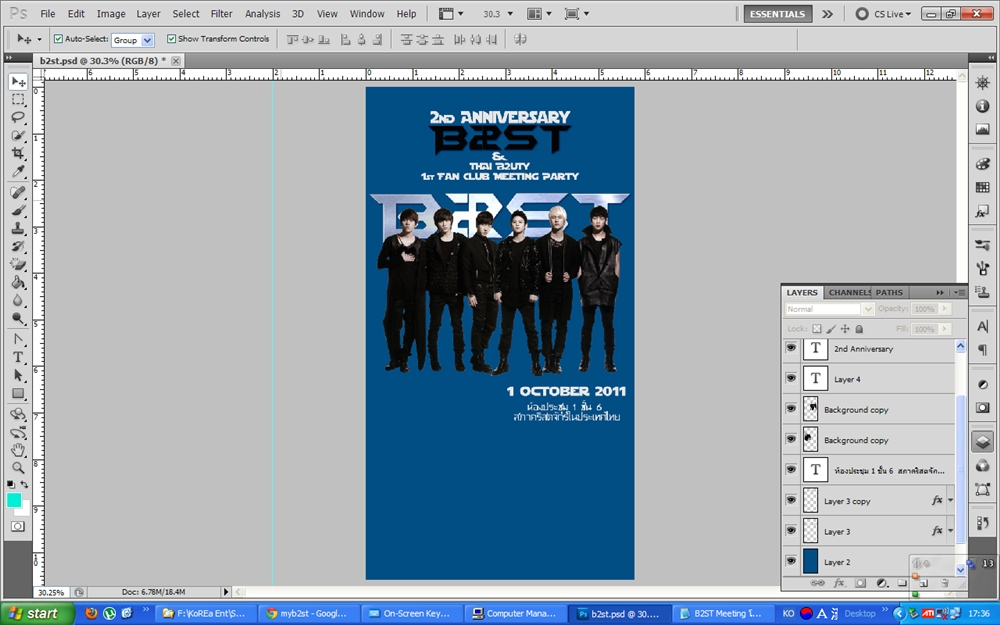Toggle visibility of Layer 3
Screen dimensions: 1000x625
(x=791, y=531)
